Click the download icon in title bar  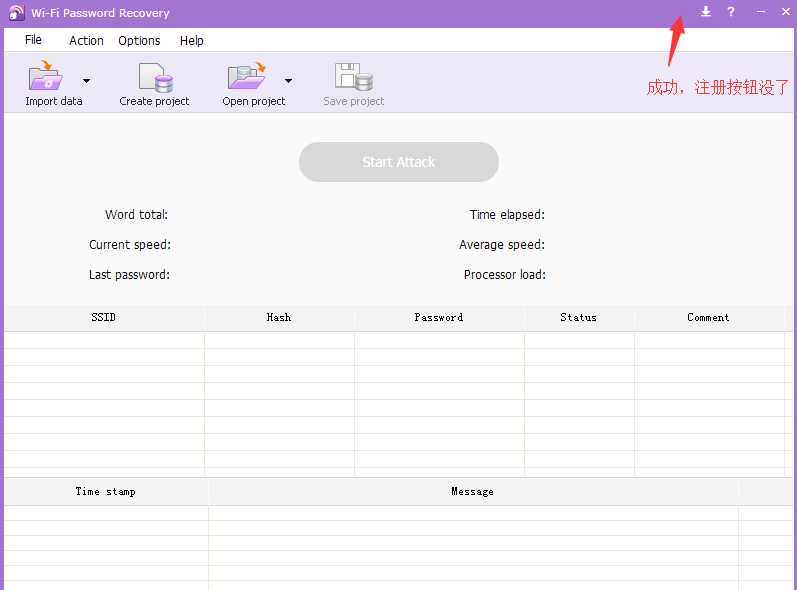(x=706, y=11)
